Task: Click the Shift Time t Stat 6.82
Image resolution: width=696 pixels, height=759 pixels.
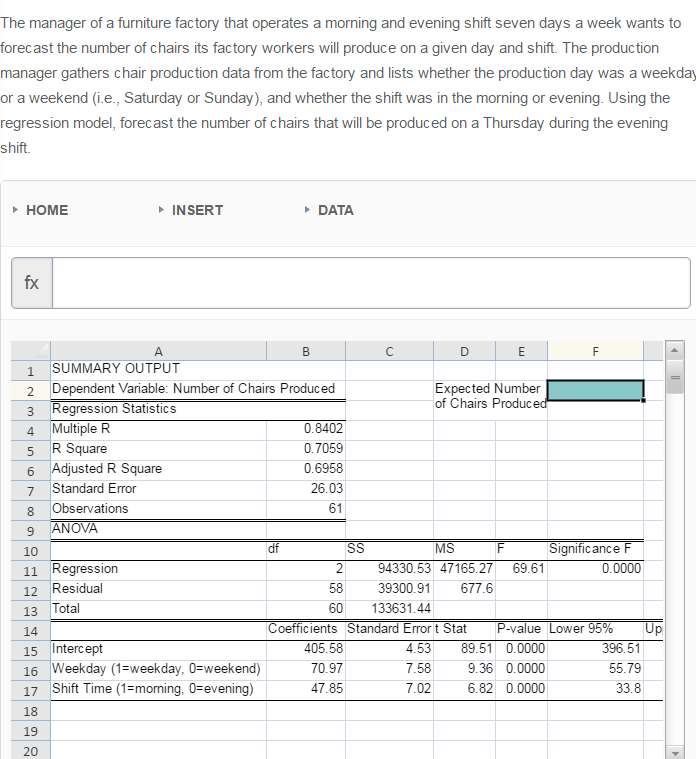Action: [x=465, y=688]
